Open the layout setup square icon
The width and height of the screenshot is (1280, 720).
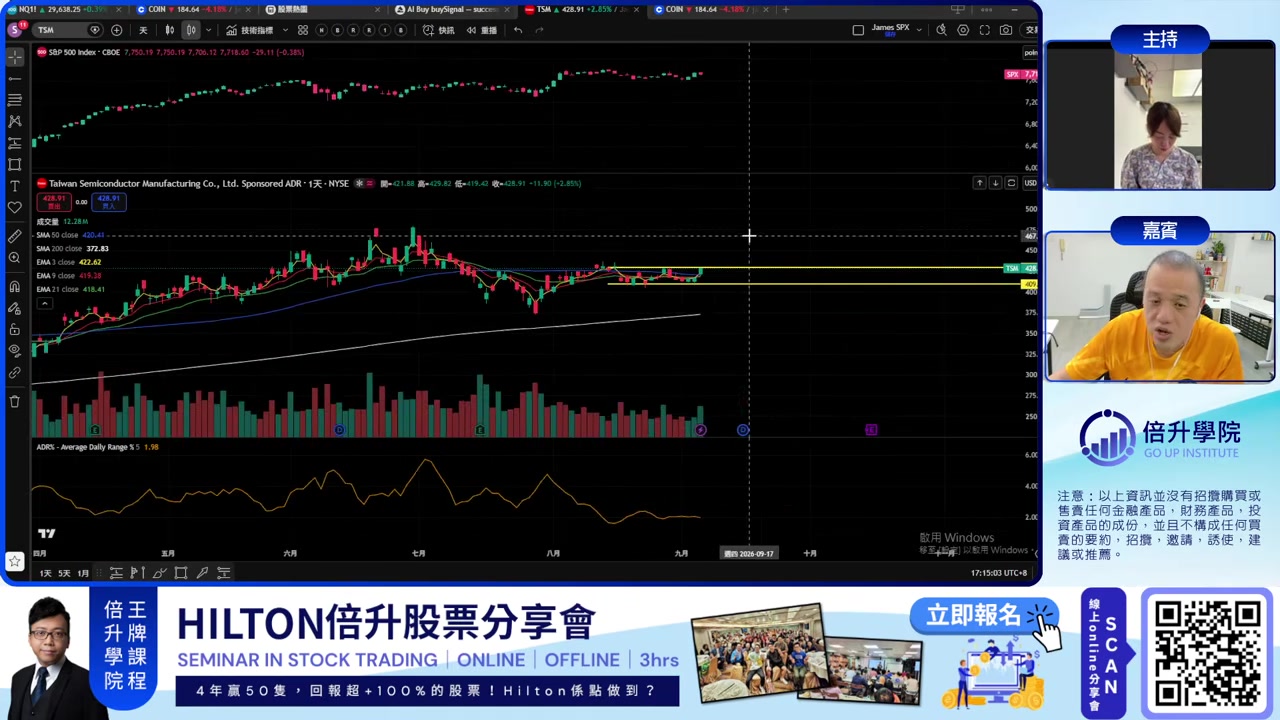(858, 30)
